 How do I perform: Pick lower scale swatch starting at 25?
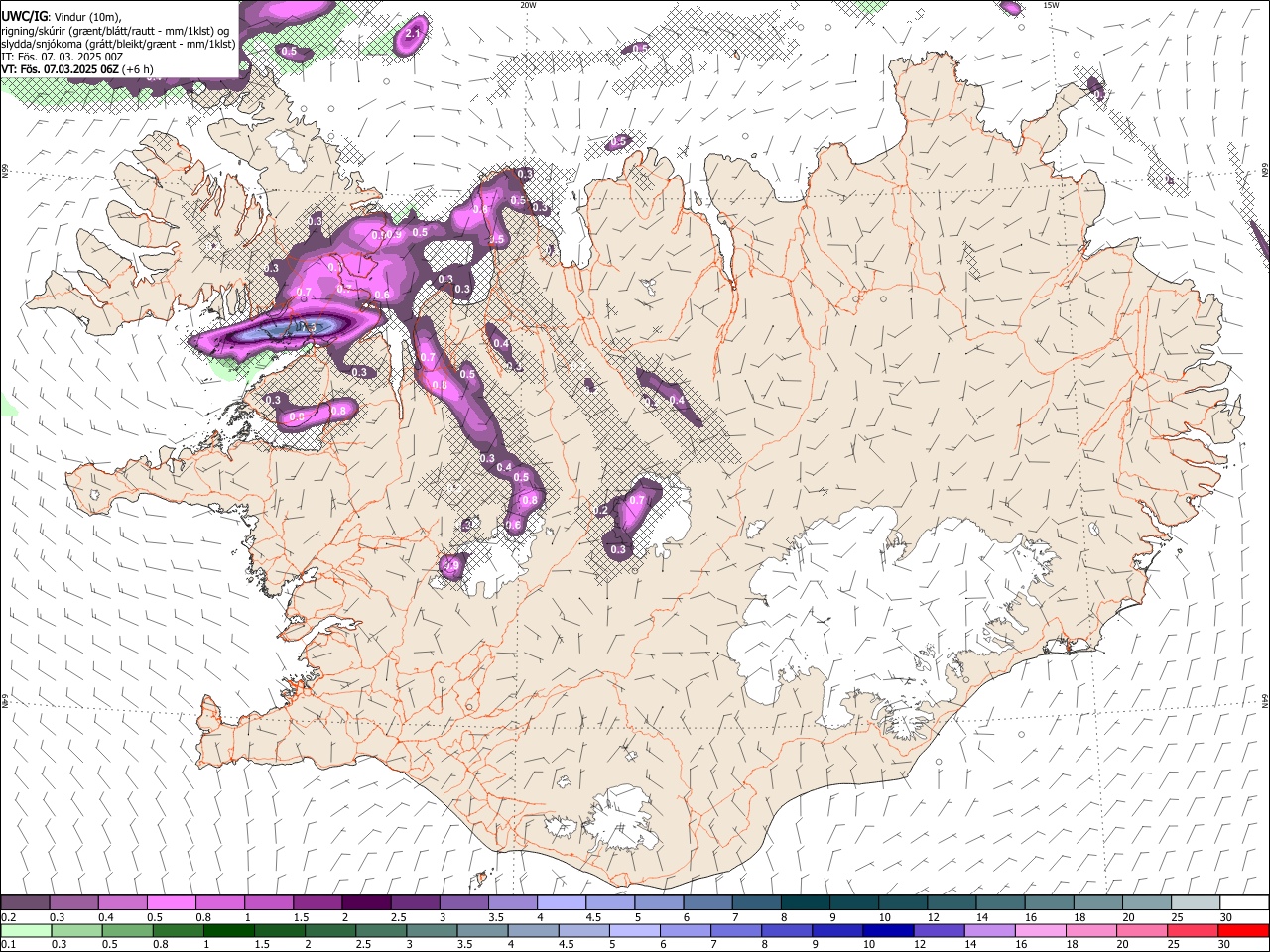[1193, 931]
